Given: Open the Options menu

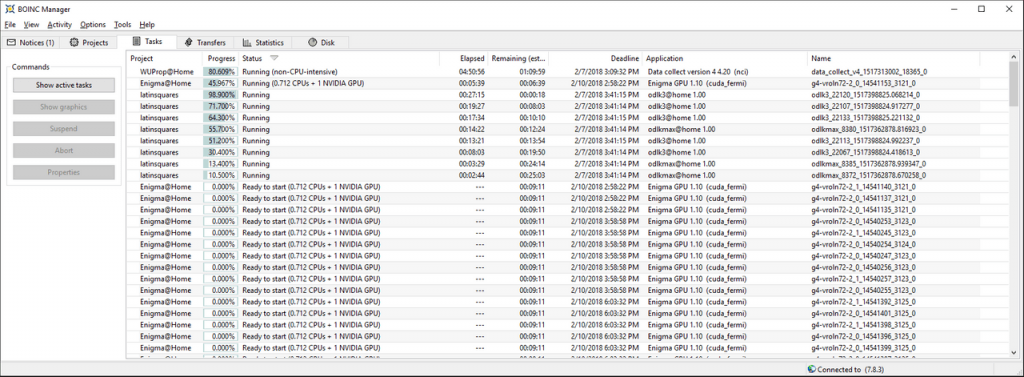Looking at the screenshot, I should point(93,24).
